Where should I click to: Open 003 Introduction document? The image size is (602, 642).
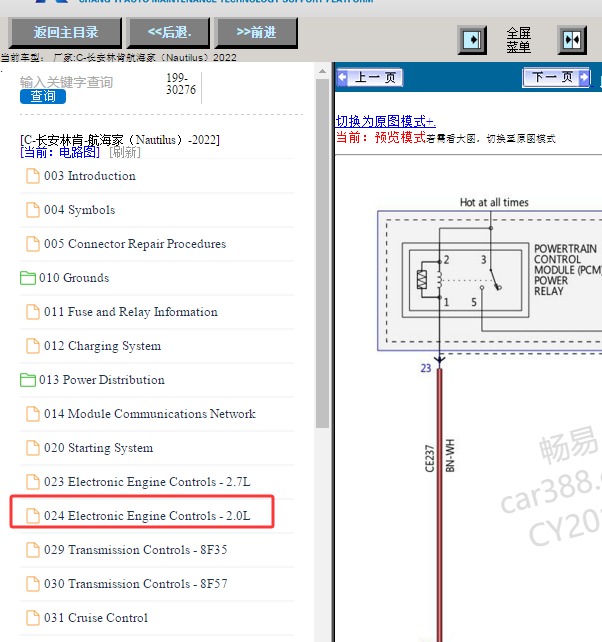90,176
